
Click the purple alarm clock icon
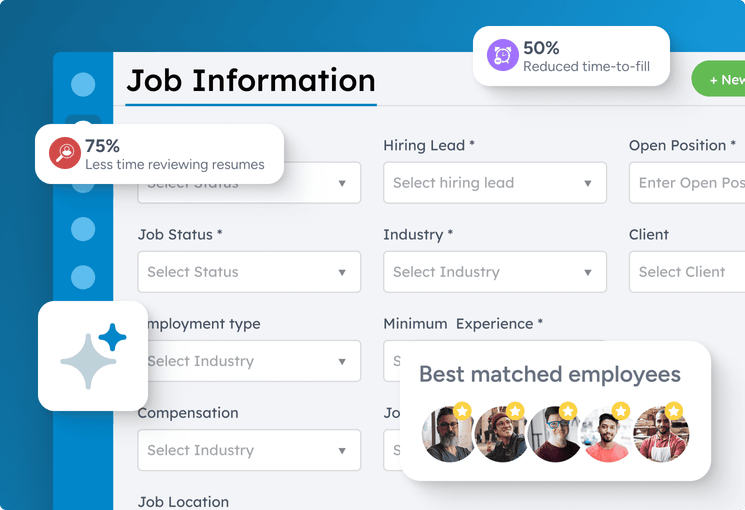[x=503, y=55]
